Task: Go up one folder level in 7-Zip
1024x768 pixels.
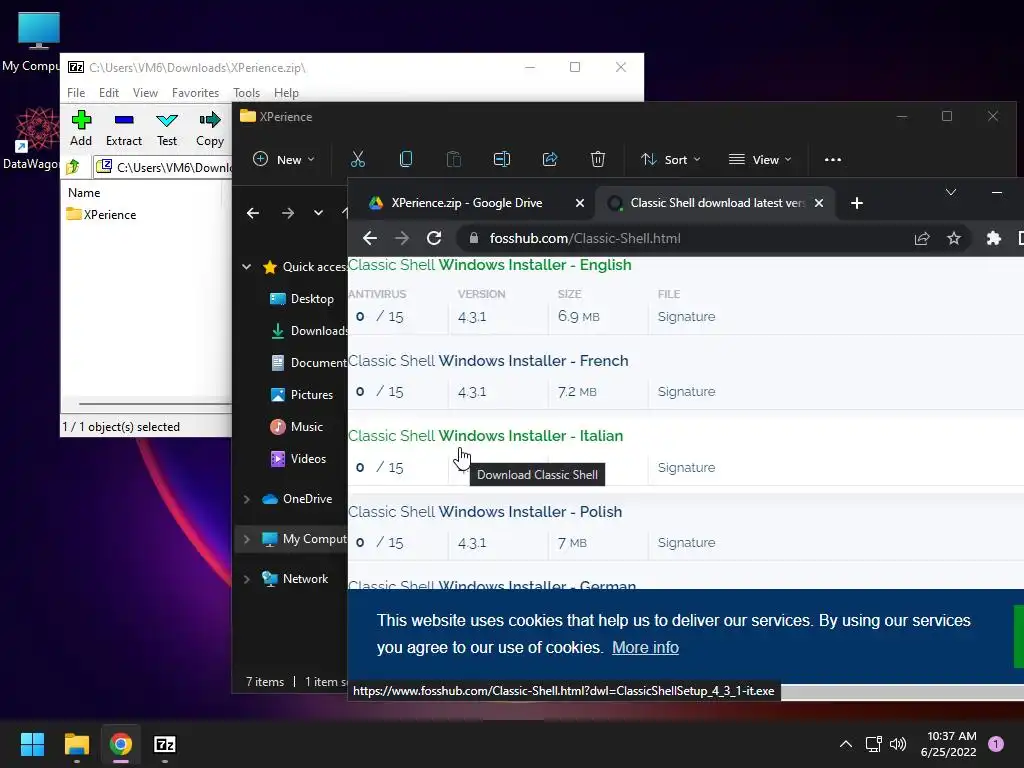Action: click(x=73, y=167)
